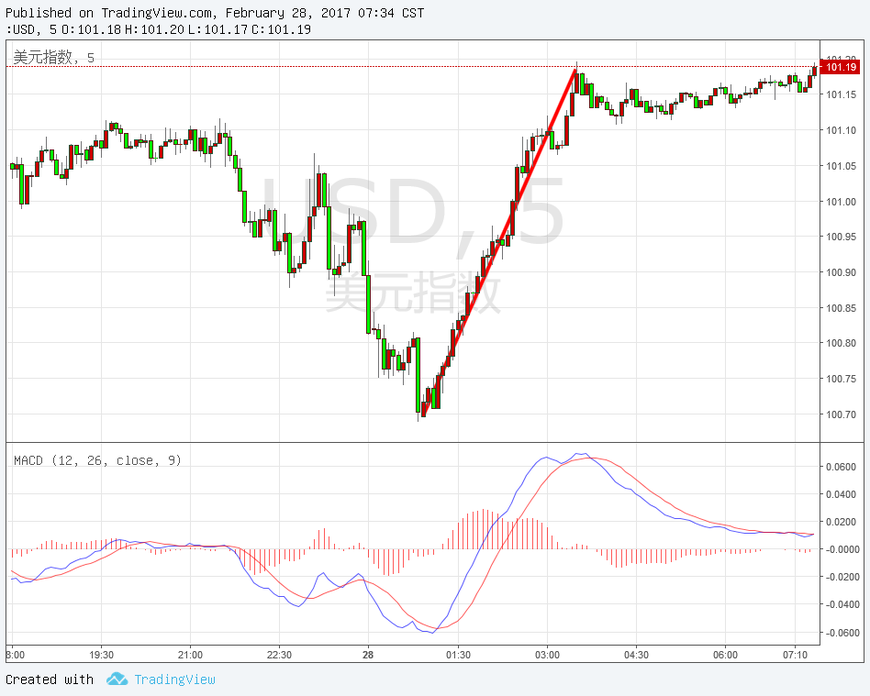Click the 100.95 price axis label

(841, 237)
